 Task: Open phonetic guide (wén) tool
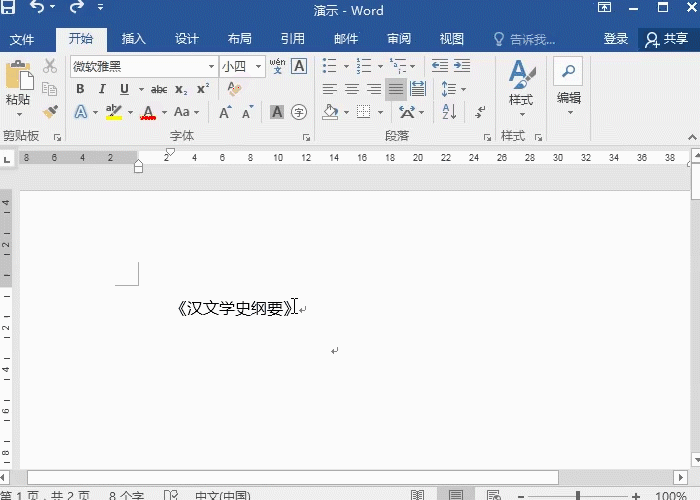tap(277, 66)
